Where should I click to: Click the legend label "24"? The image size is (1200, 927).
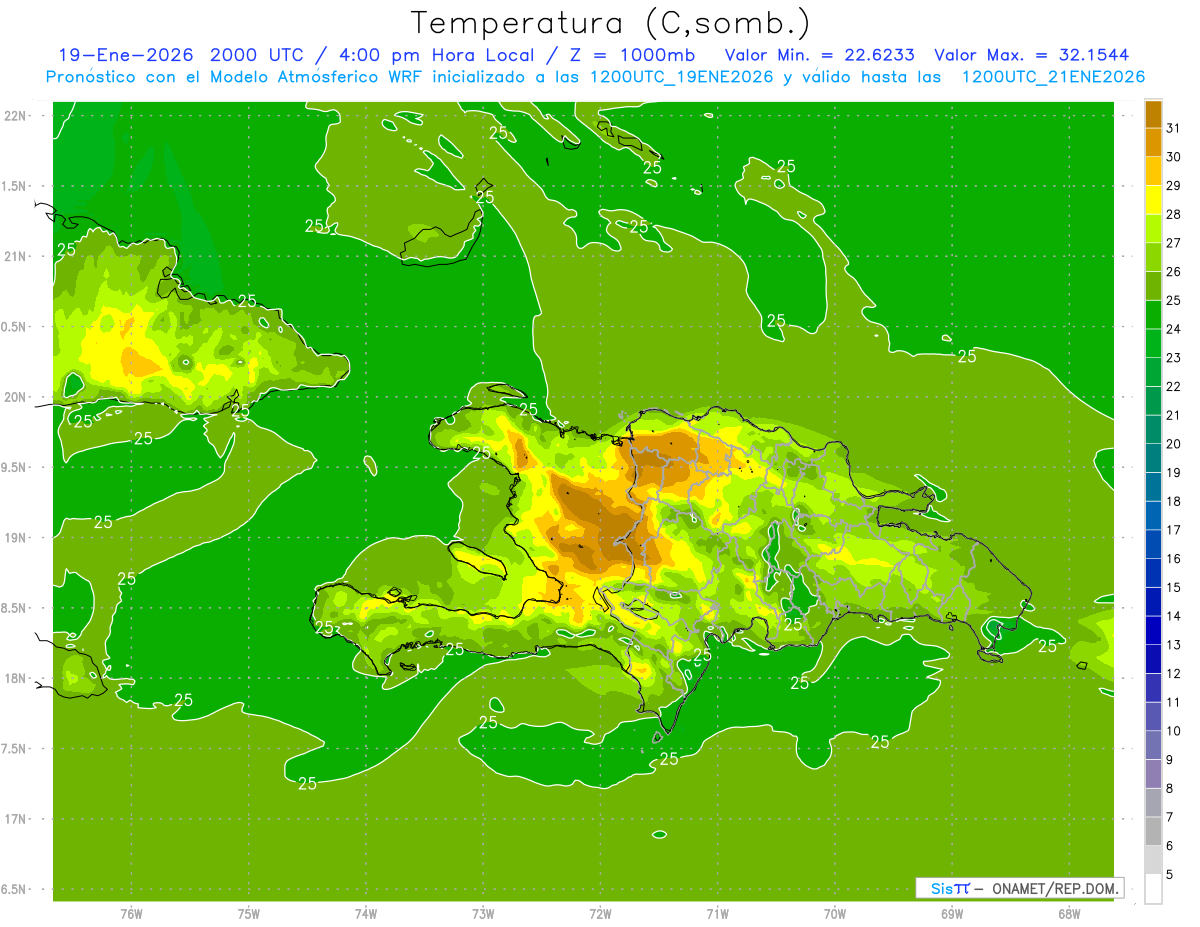click(1174, 328)
